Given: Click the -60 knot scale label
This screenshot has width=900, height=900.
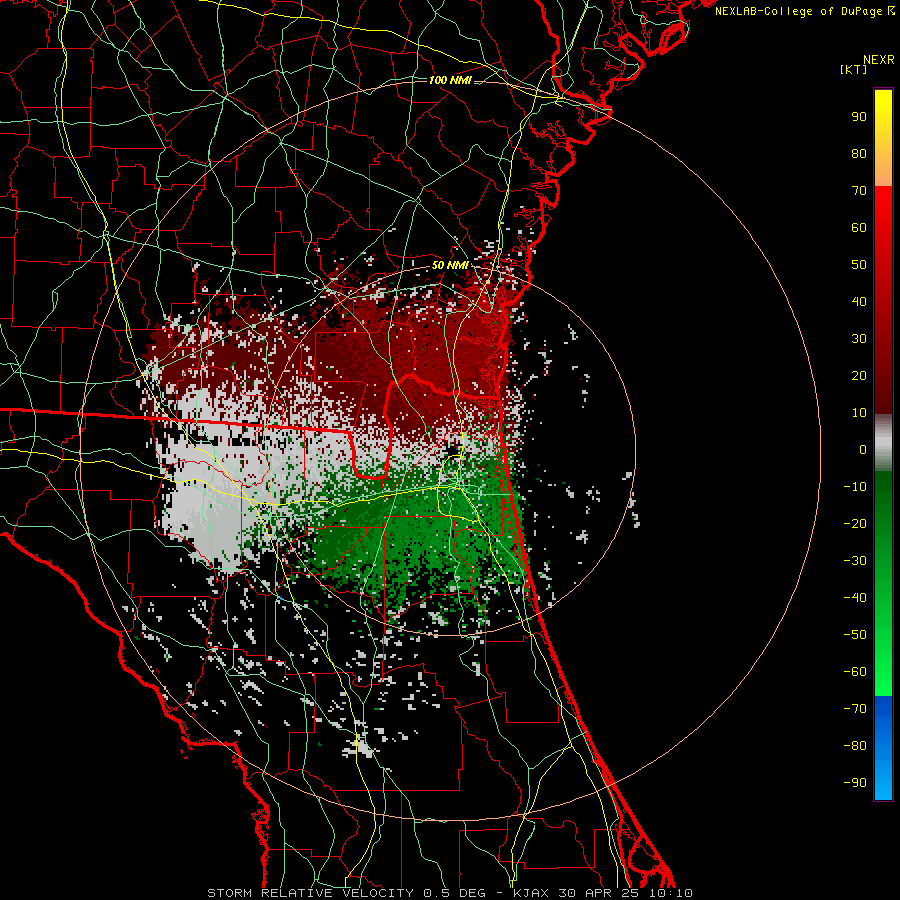Looking at the screenshot, I should point(855,672).
